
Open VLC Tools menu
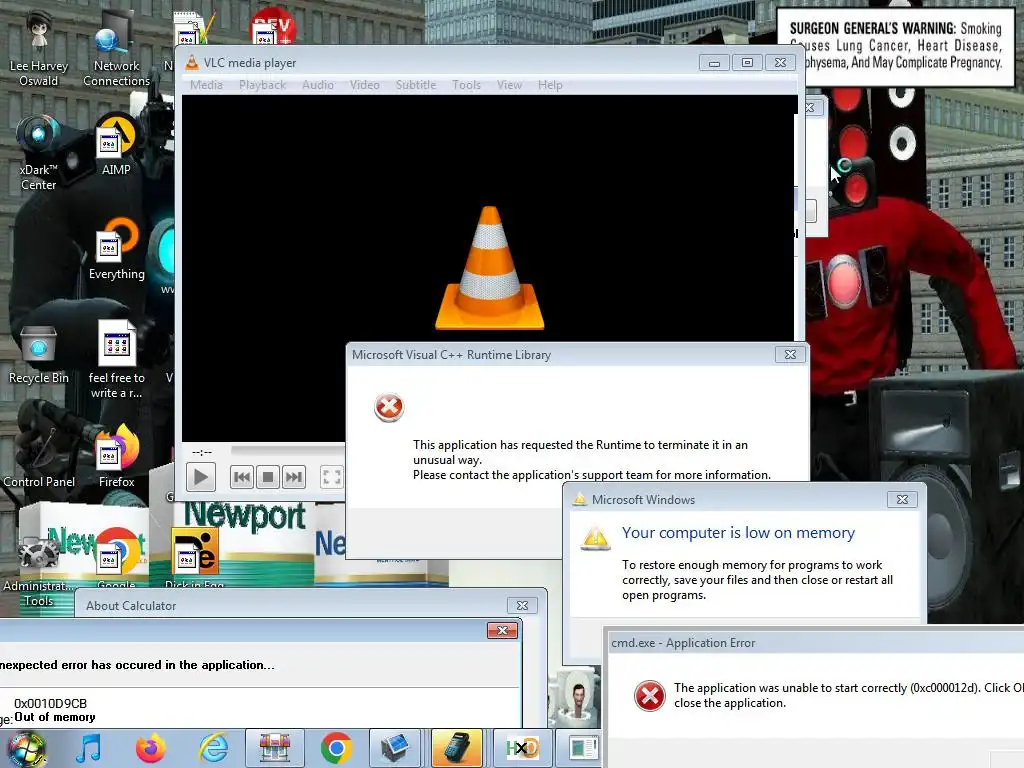[x=466, y=85]
